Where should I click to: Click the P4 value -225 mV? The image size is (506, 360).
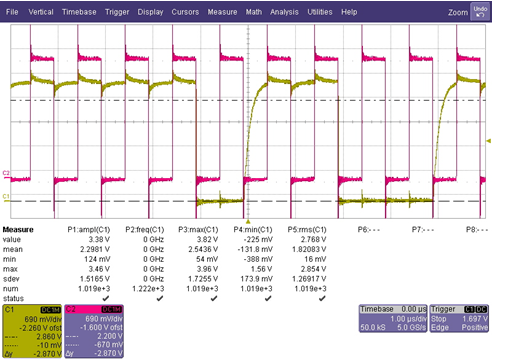tap(258, 239)
